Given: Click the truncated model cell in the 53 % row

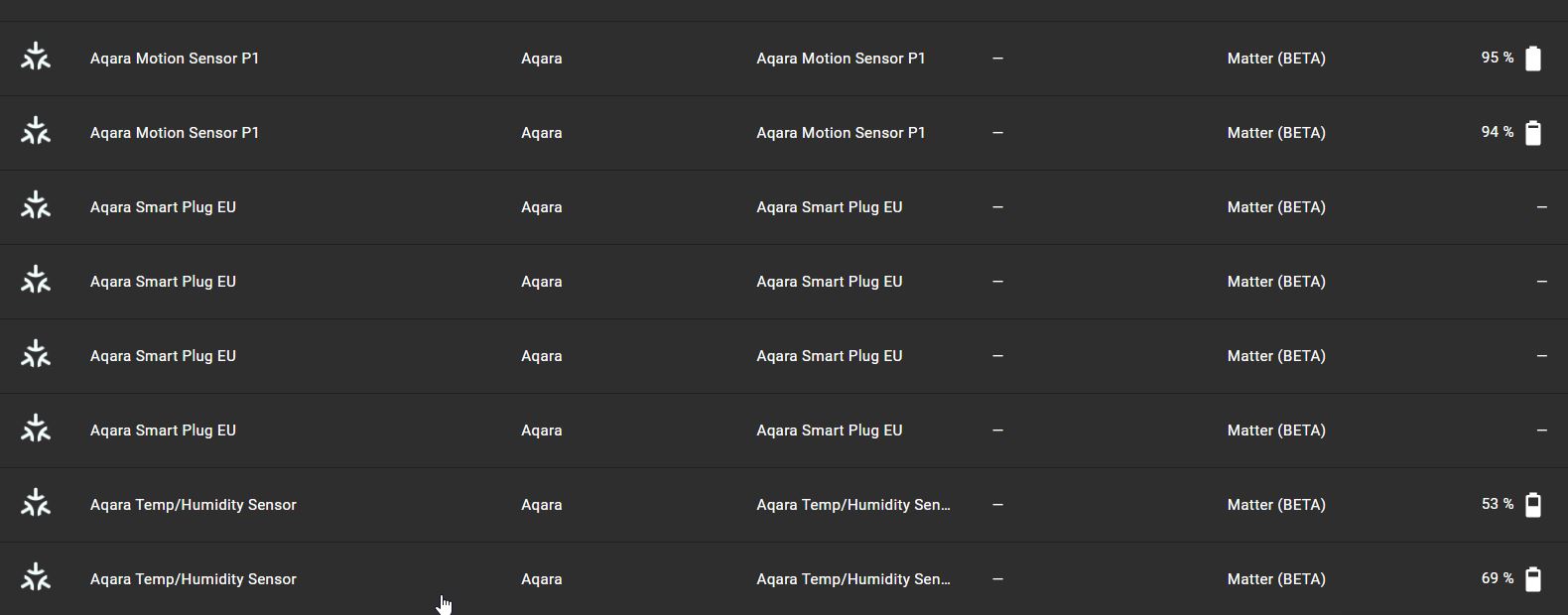Looking at the screenshot, I should (x=853, y=505).
